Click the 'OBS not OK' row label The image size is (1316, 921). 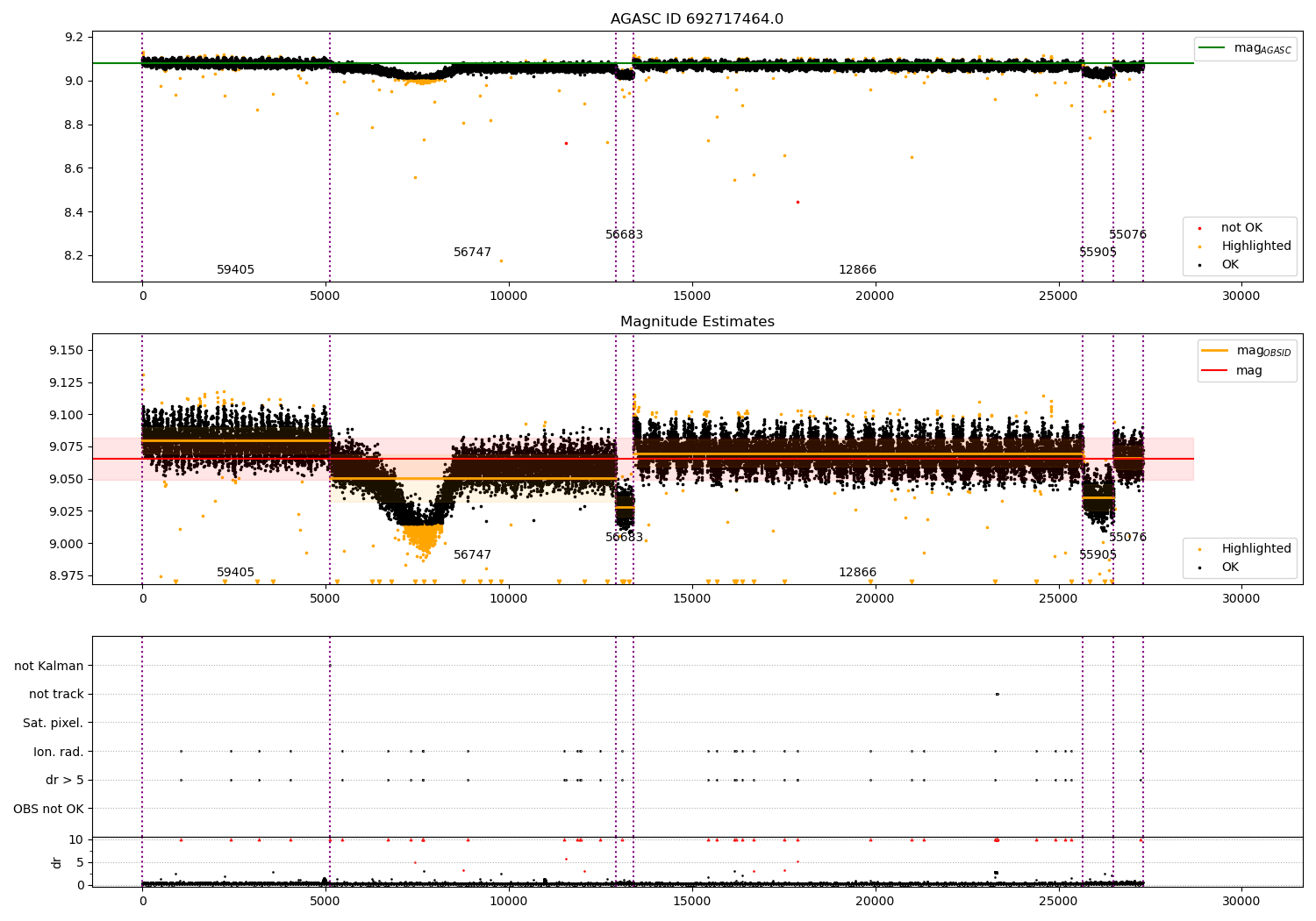pyautogui.click(x=49, y=810)
